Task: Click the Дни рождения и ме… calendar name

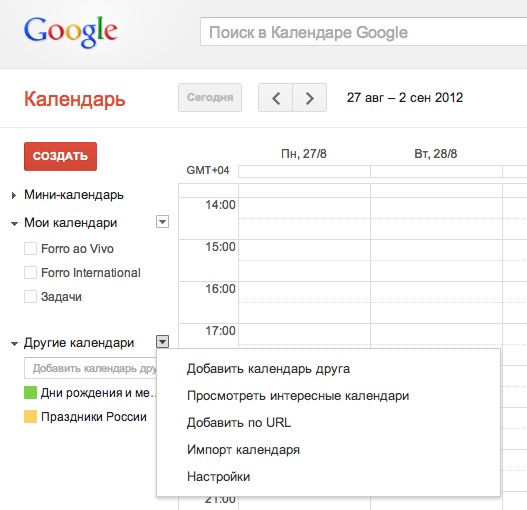Action: 98,393
